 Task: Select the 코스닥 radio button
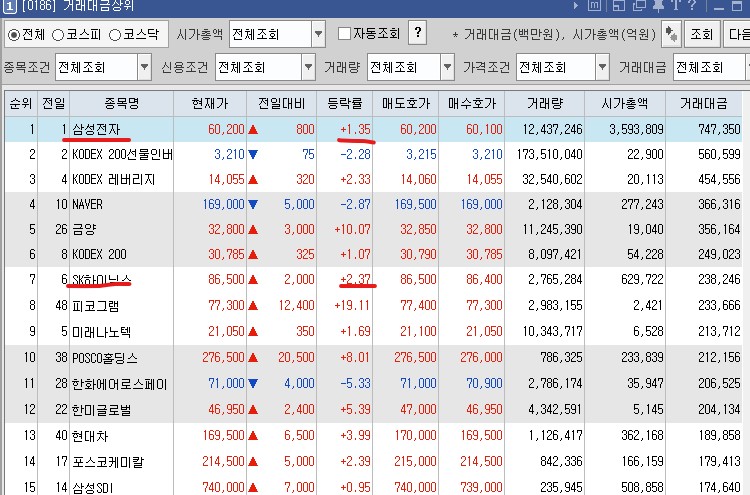115,35
